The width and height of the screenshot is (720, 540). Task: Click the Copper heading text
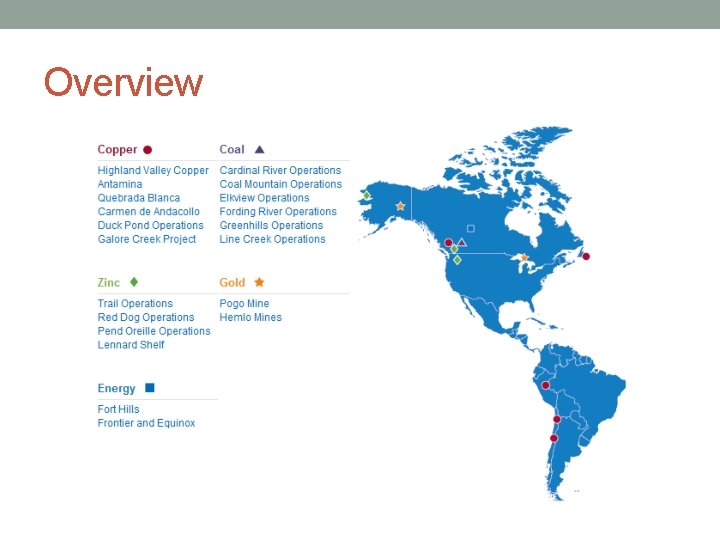point(117,150)
